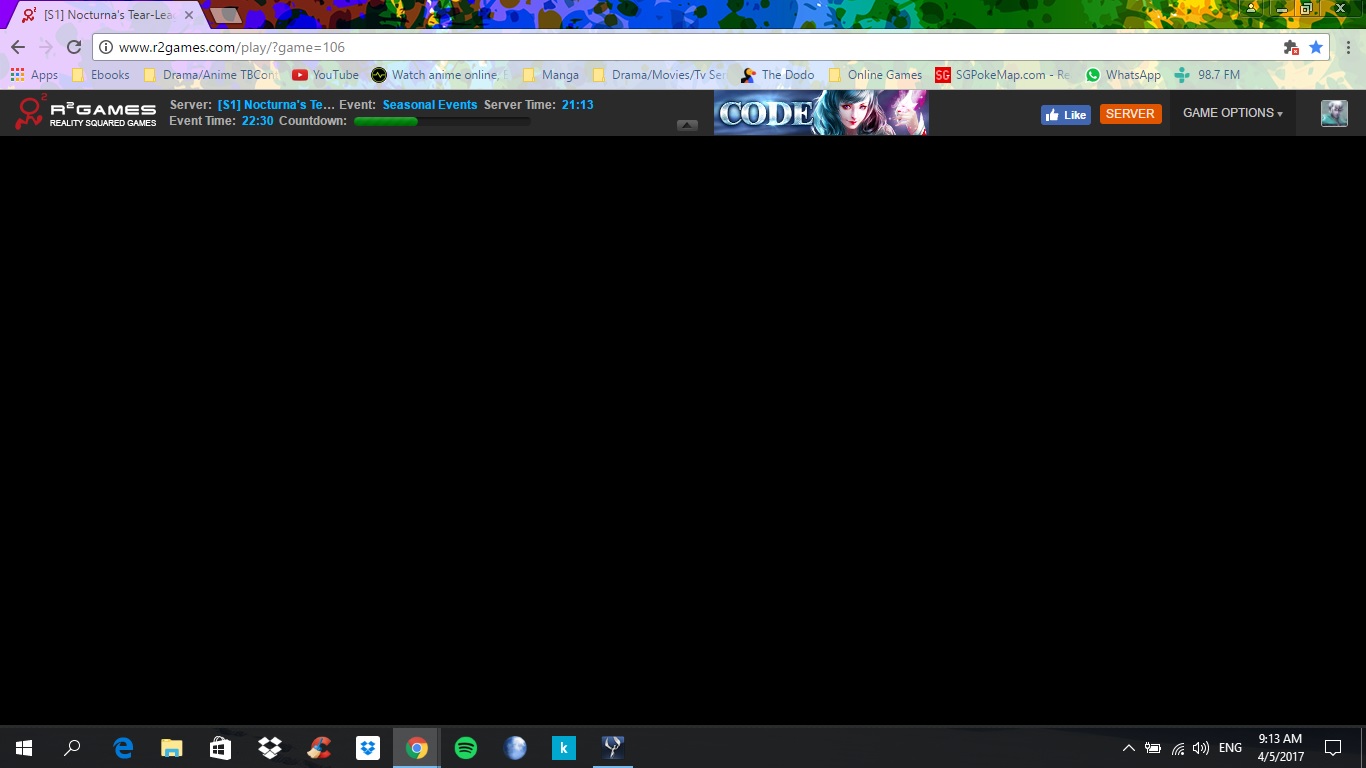Click the R2Games logo
The image size is (1366, 768).
(86, 113)
